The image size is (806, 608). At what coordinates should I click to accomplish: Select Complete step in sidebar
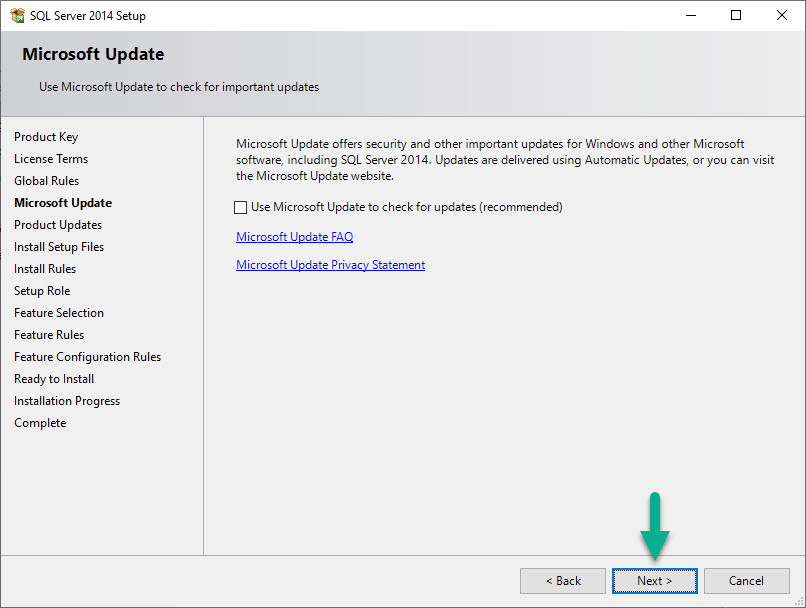pyautogui.click(x=41, y=423)
